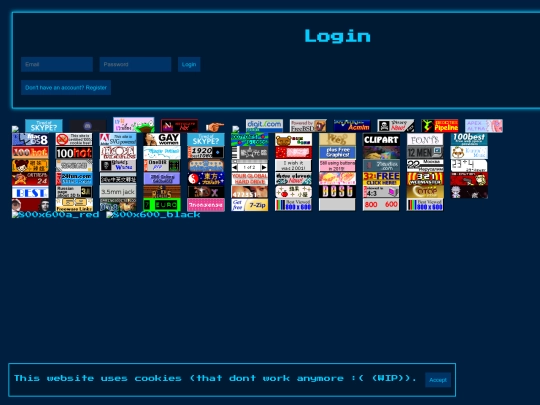
Task: Click the skull and crossbones piracy badge
Action: coord(396,126)
